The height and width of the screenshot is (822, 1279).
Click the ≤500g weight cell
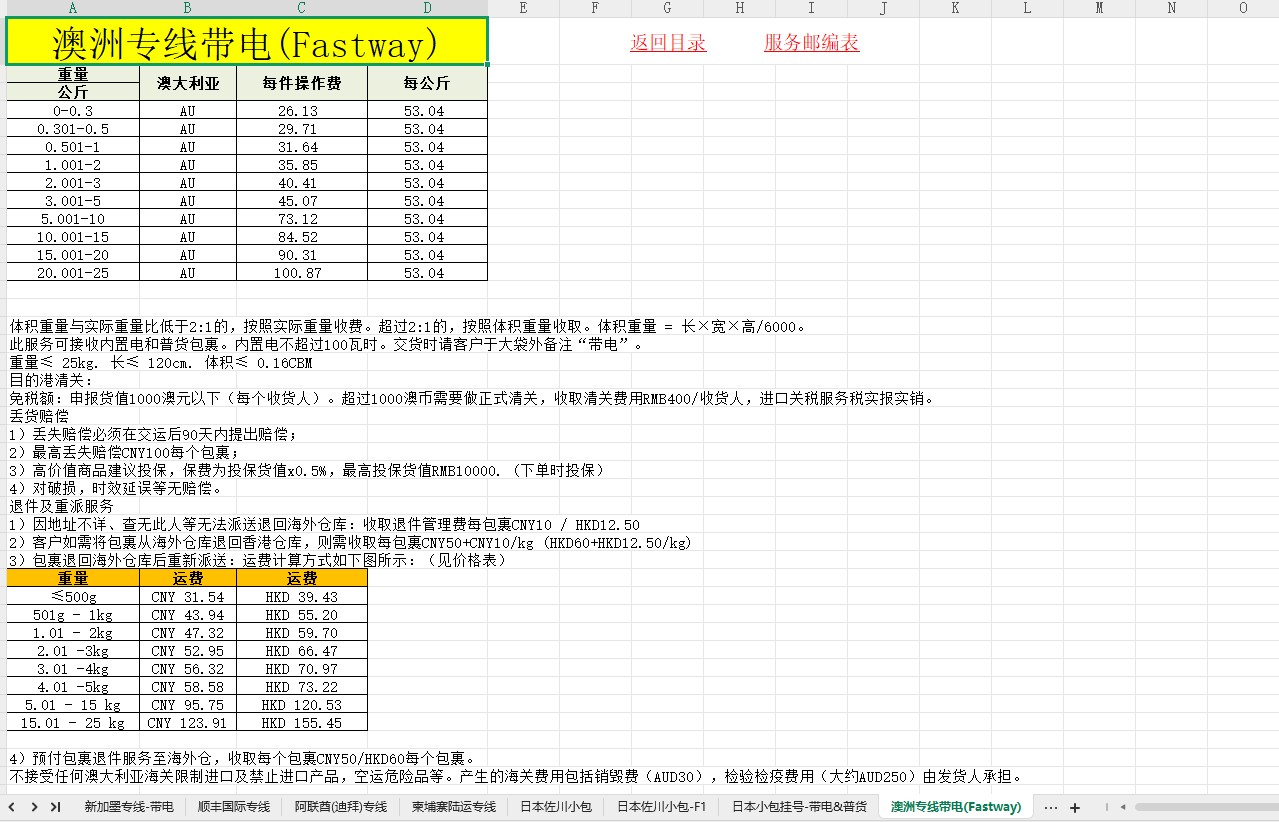click(x=73, y=597)
